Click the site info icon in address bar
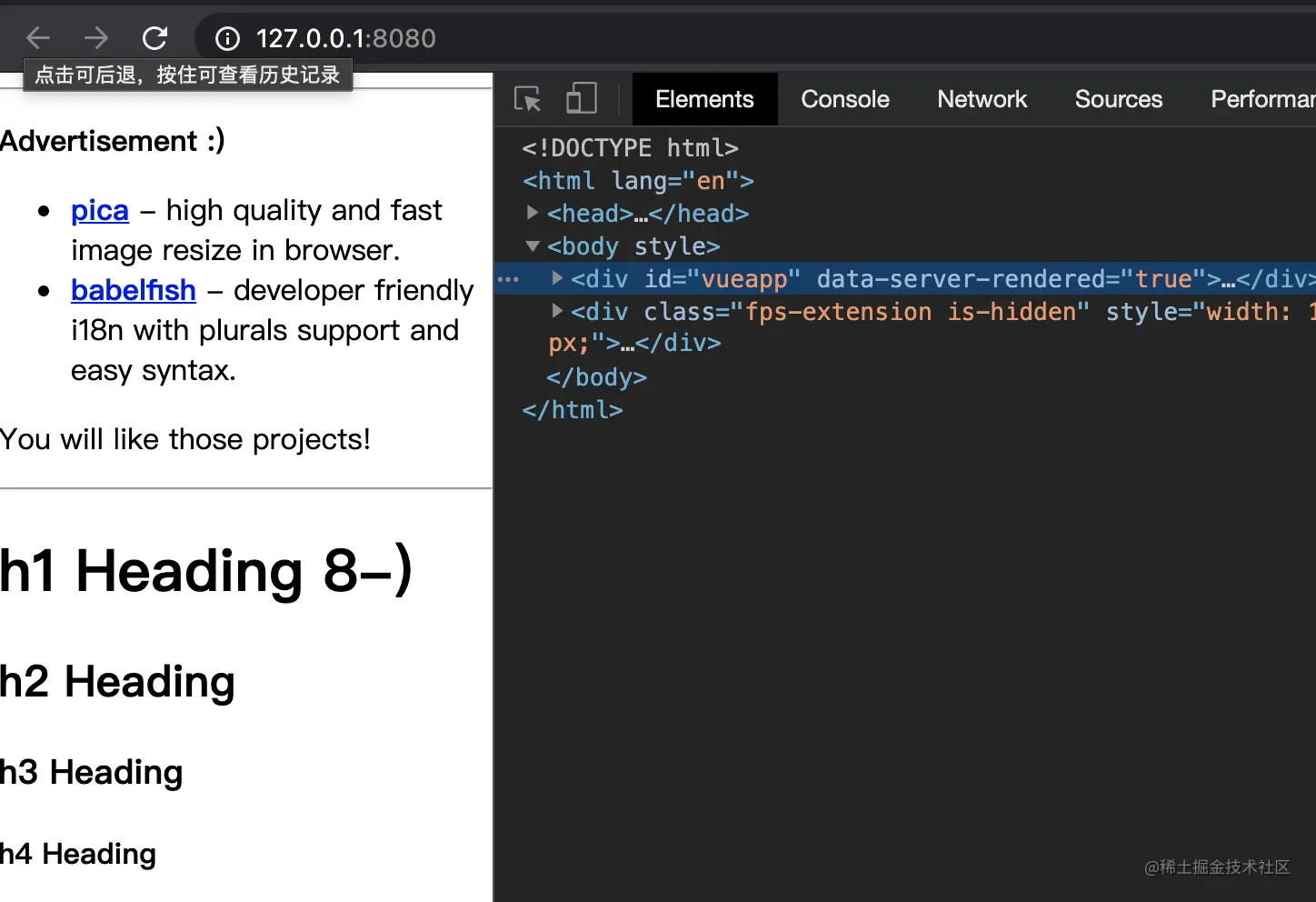Viewport: 1316px width, 902px height. point(227,38)
